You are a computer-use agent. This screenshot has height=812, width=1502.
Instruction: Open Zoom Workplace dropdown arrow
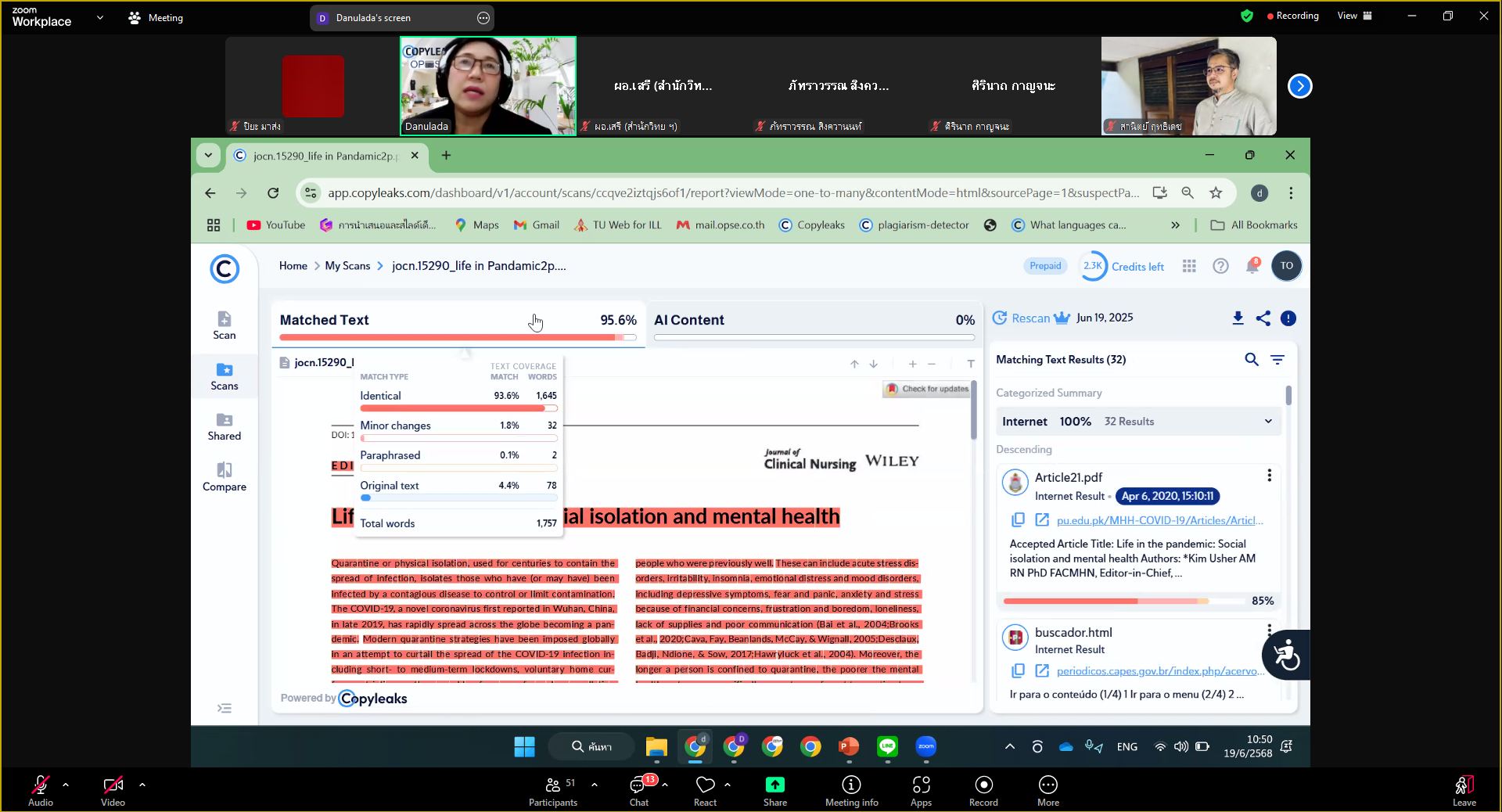(x=99, y=17)
